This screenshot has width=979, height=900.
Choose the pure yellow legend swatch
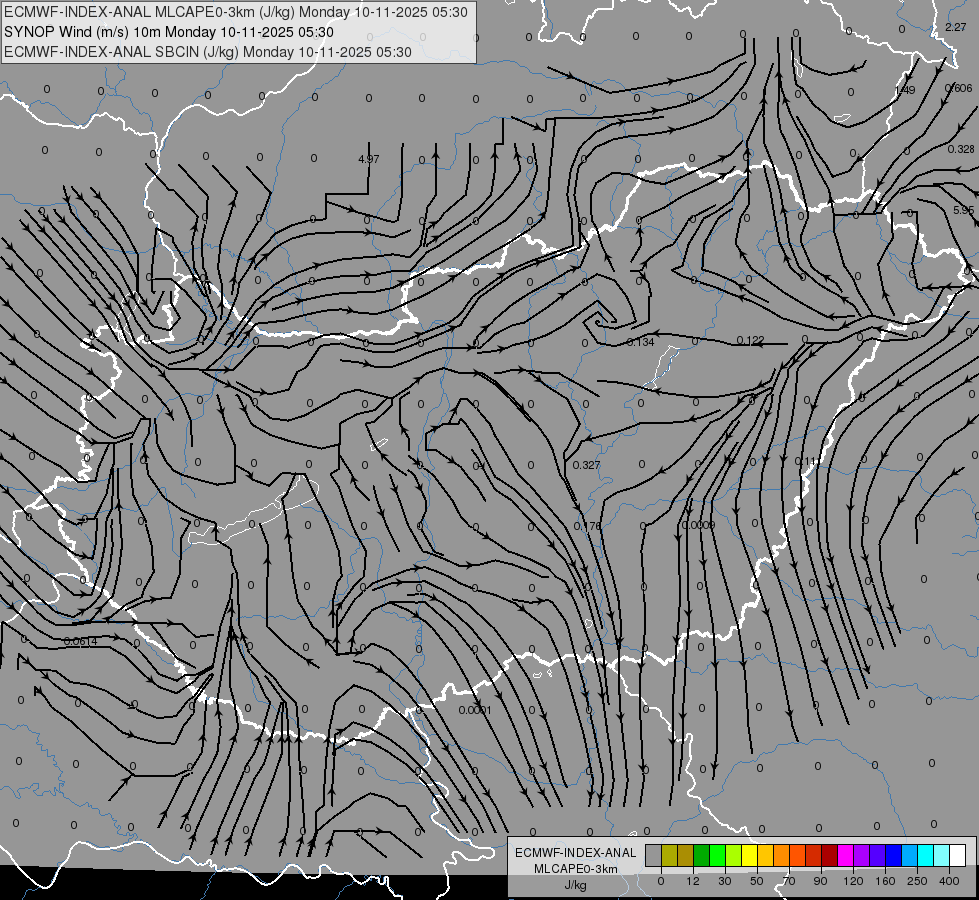[750, 855]
